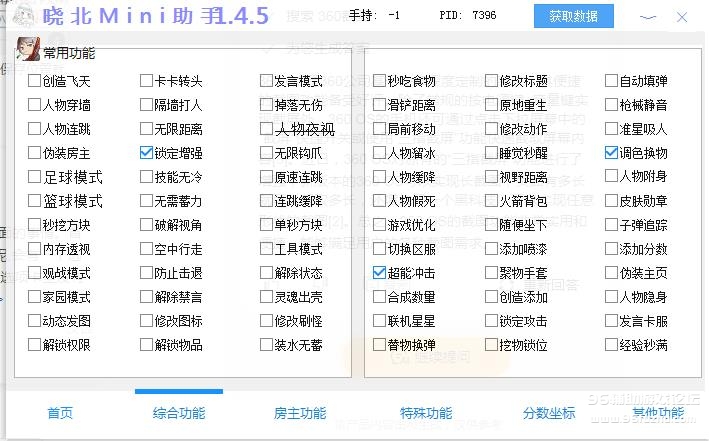709x441 pixels.
Task: Select the 分数坐标 tab
Action: 549,413
